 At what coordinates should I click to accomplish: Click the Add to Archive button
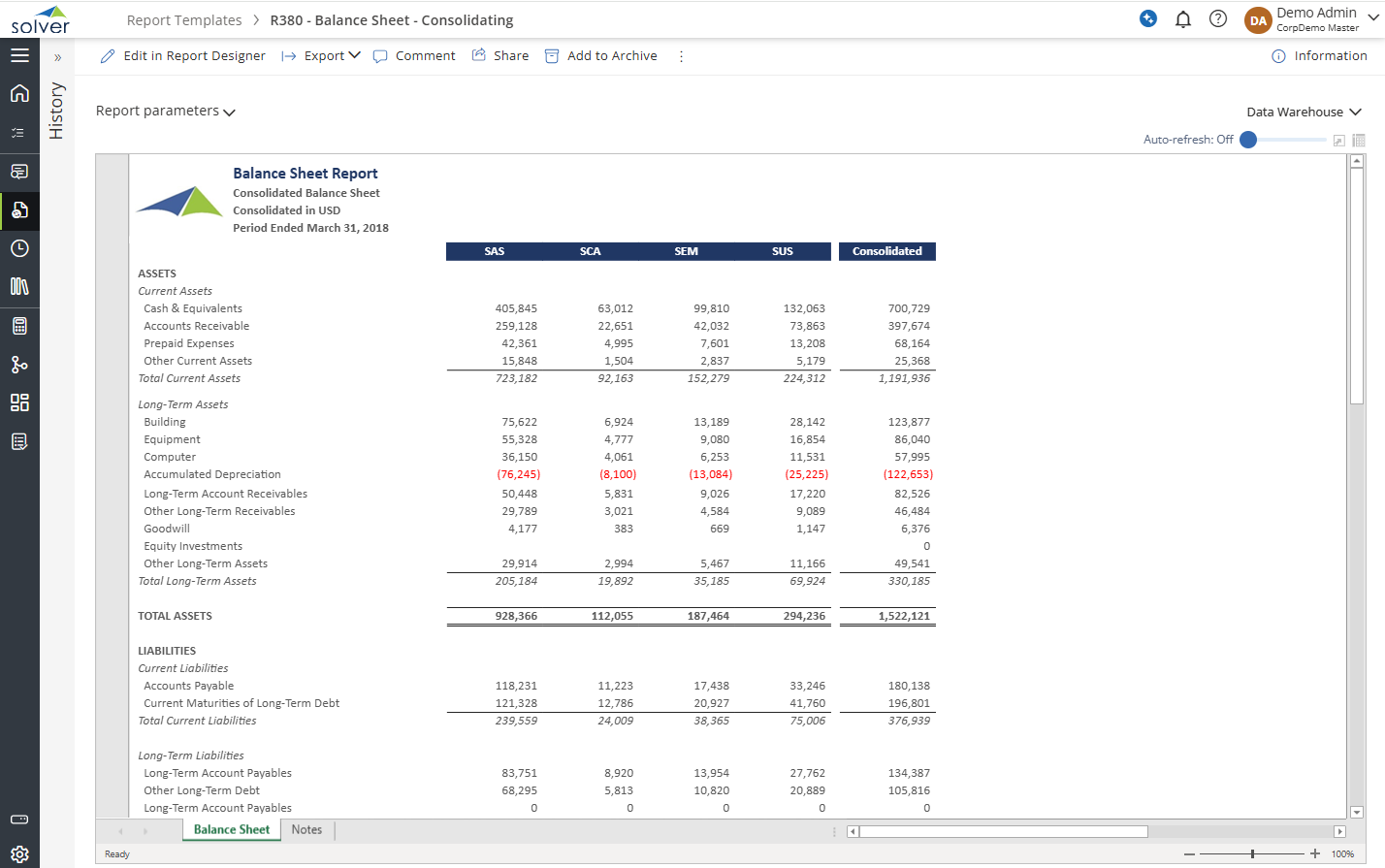click(600, 56)
